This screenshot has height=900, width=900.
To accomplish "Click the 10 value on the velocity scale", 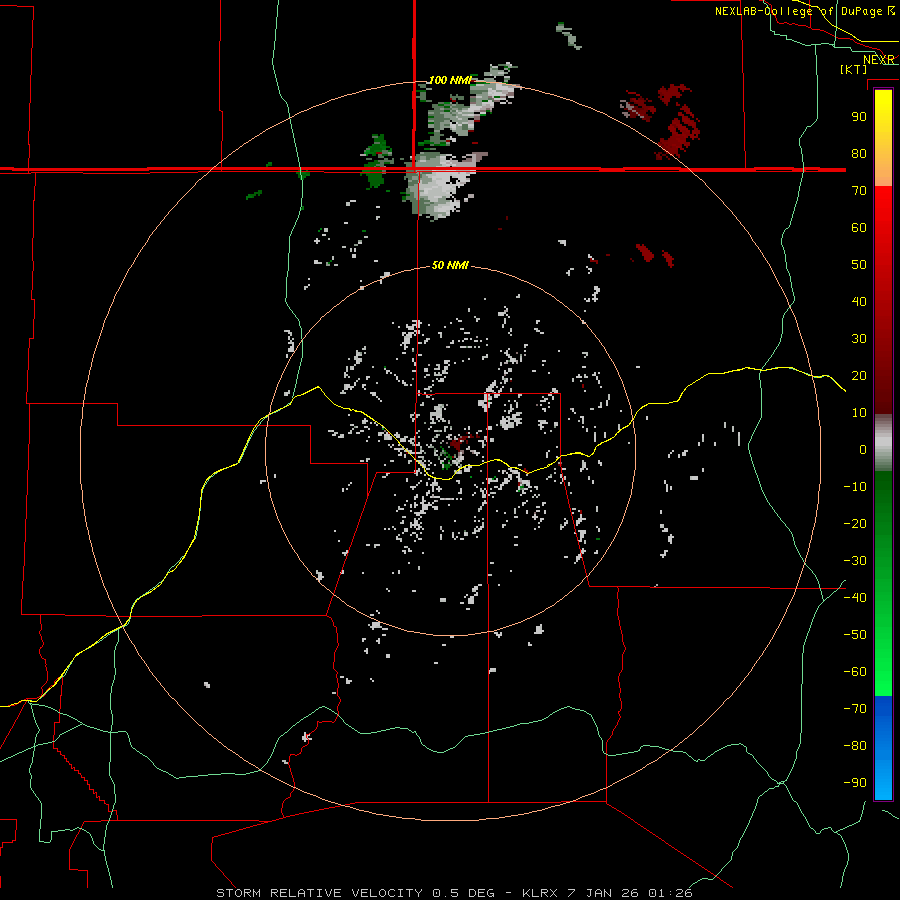I will tap(859, 413).
